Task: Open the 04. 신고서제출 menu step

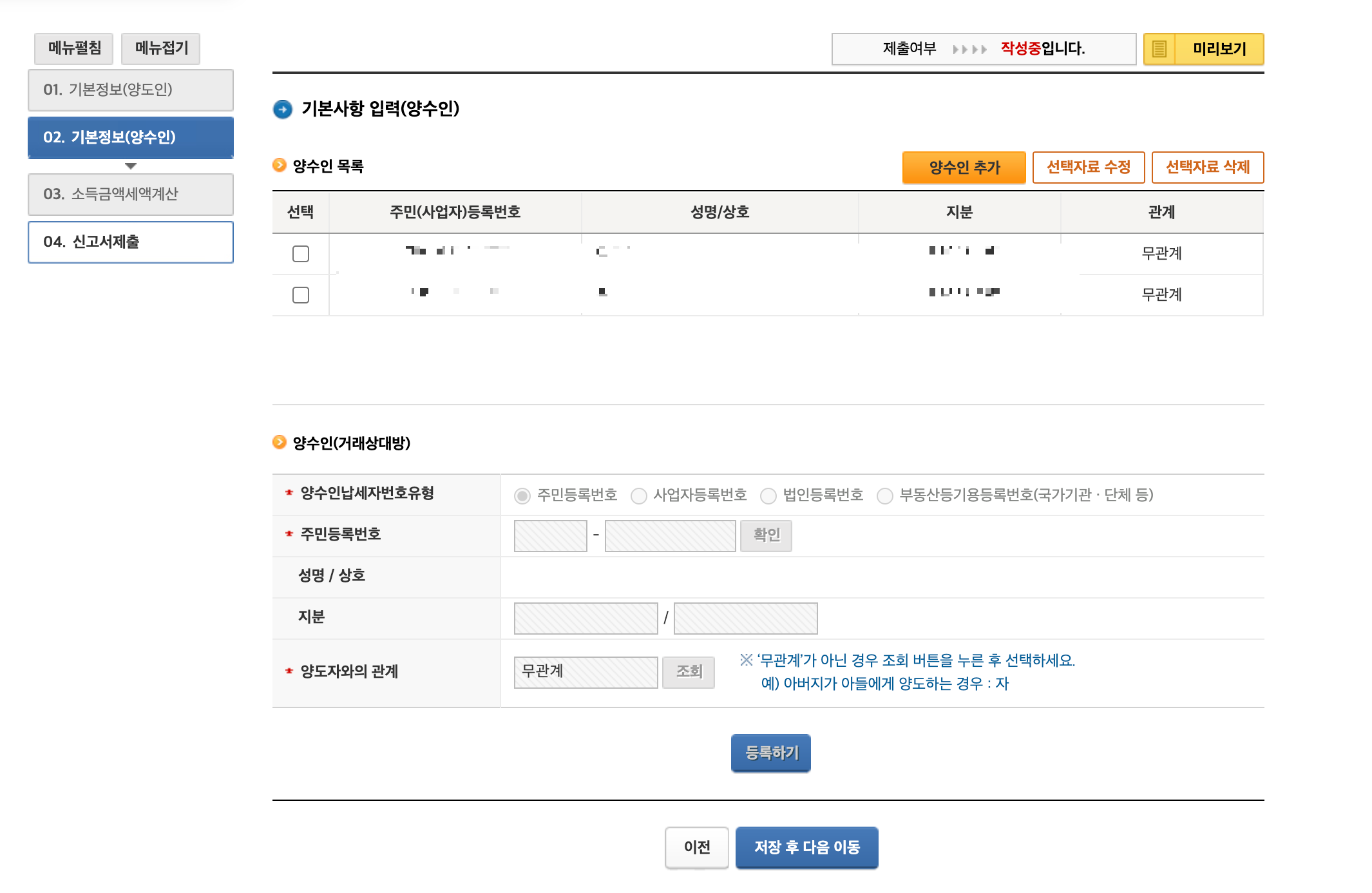Action: pos(131,242)
